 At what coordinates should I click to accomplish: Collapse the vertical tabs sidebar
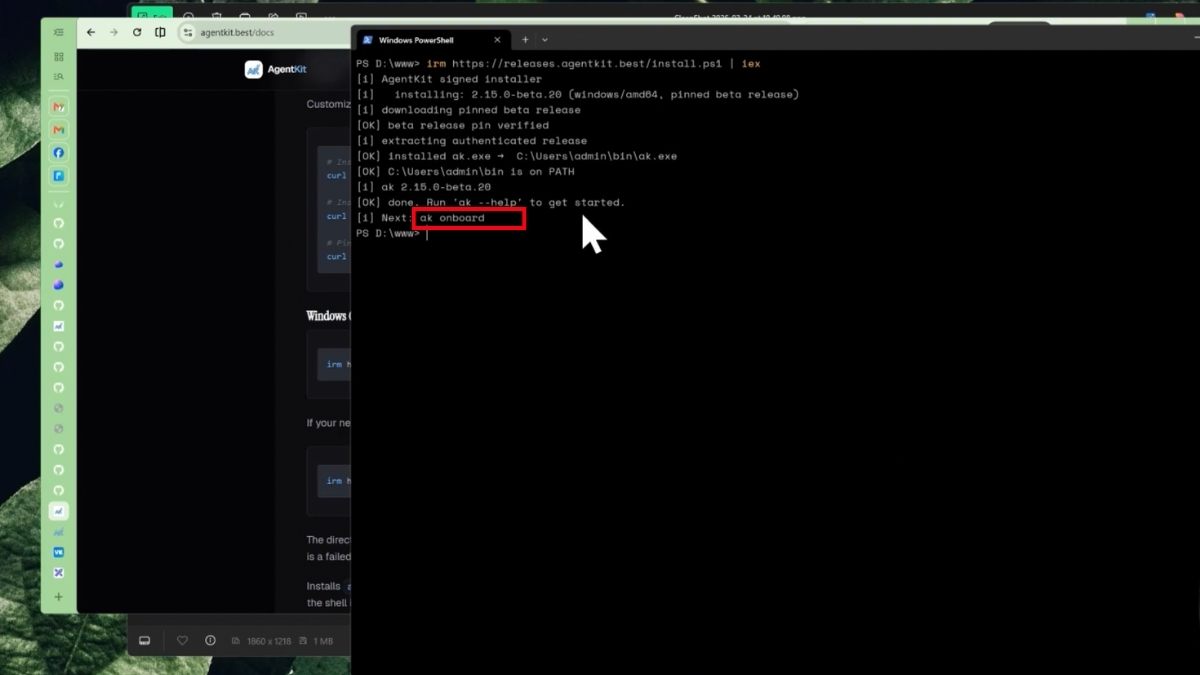point(58,32)
